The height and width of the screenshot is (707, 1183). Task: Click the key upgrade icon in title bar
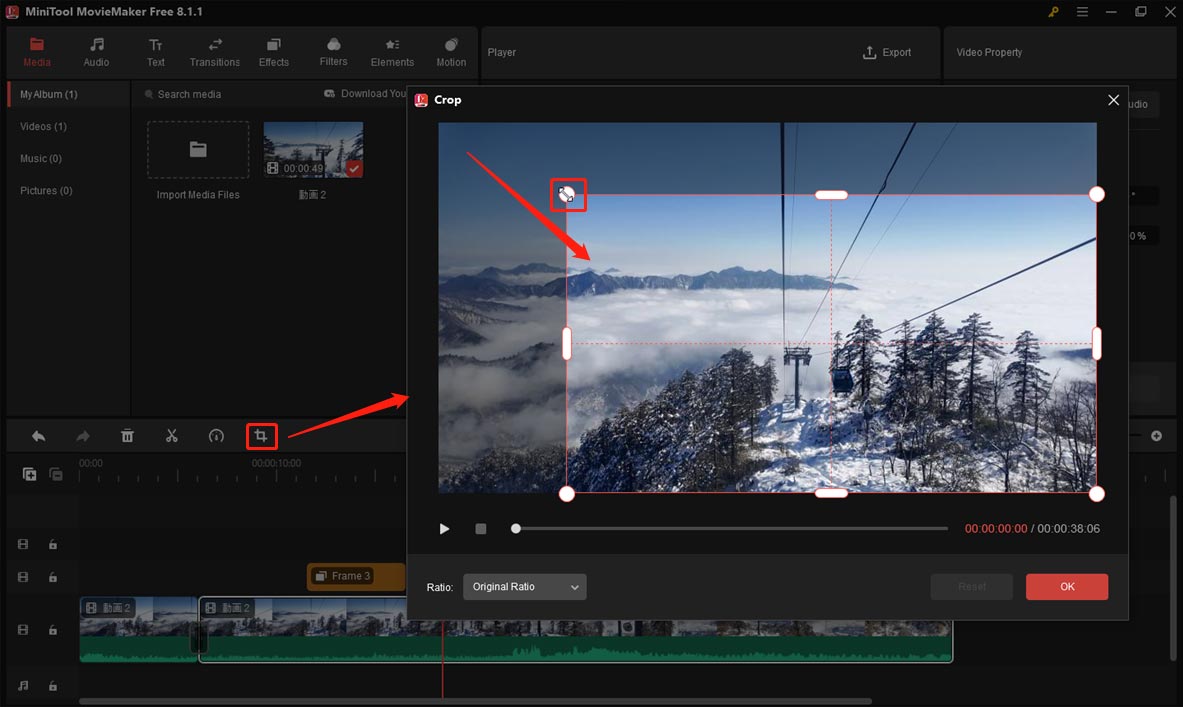click(x=1053, y=11)
